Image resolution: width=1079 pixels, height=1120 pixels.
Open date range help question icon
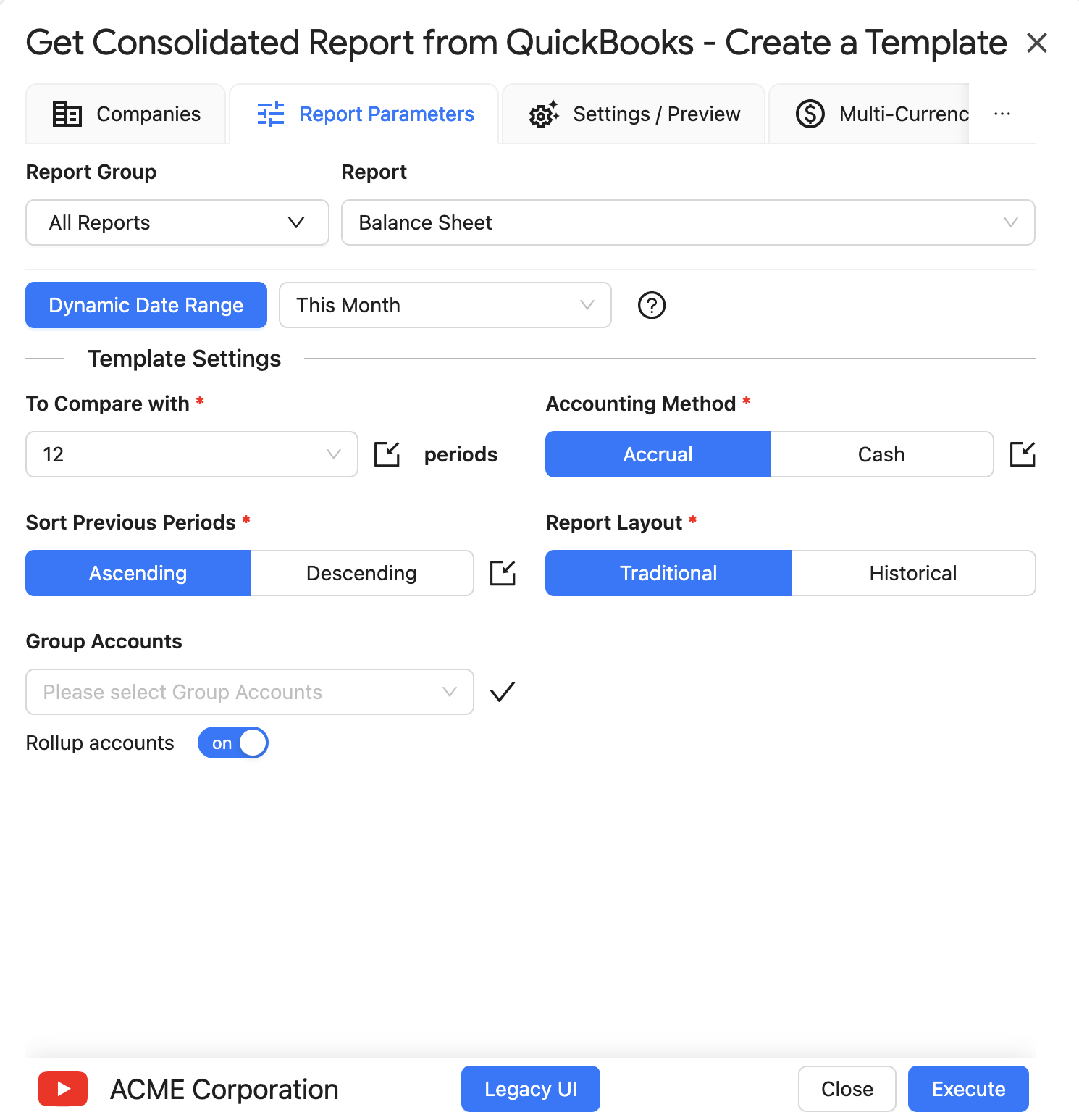coord(652,305)
